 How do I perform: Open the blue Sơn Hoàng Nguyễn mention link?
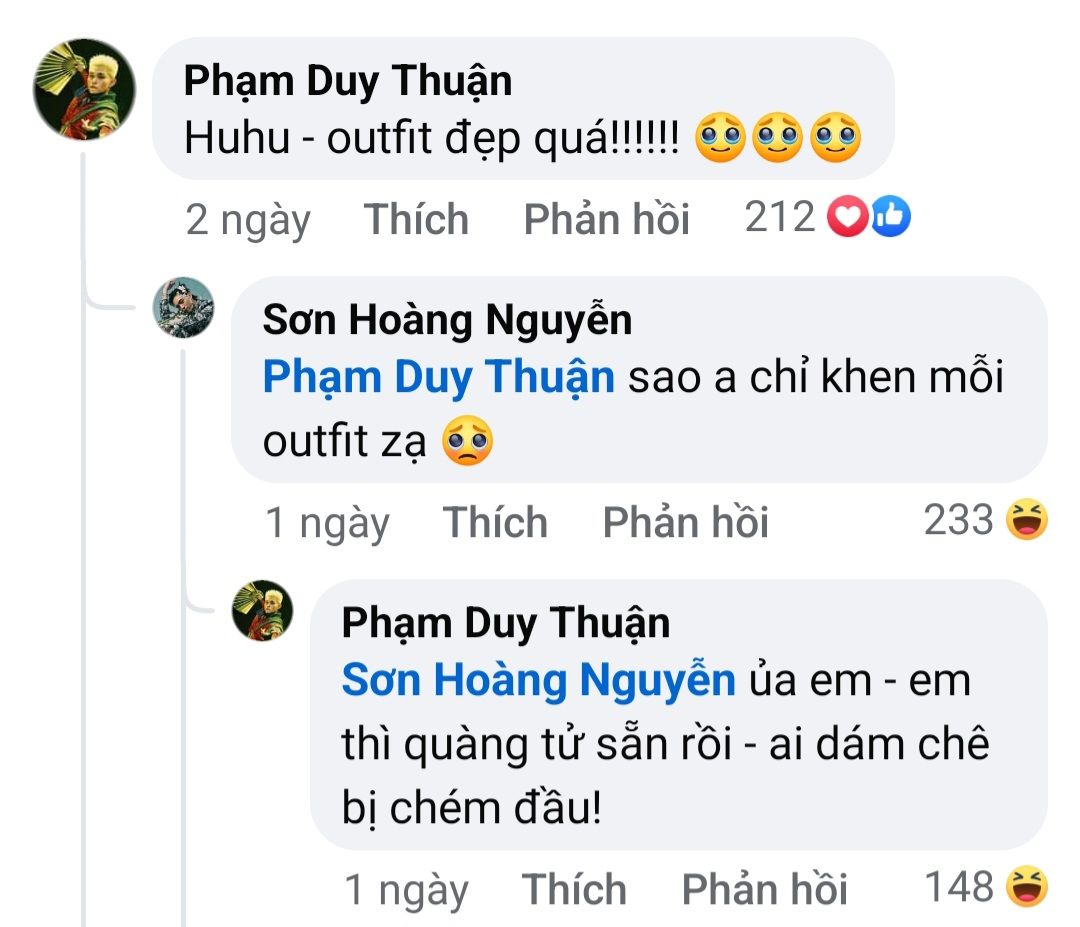tap(538, 681)
